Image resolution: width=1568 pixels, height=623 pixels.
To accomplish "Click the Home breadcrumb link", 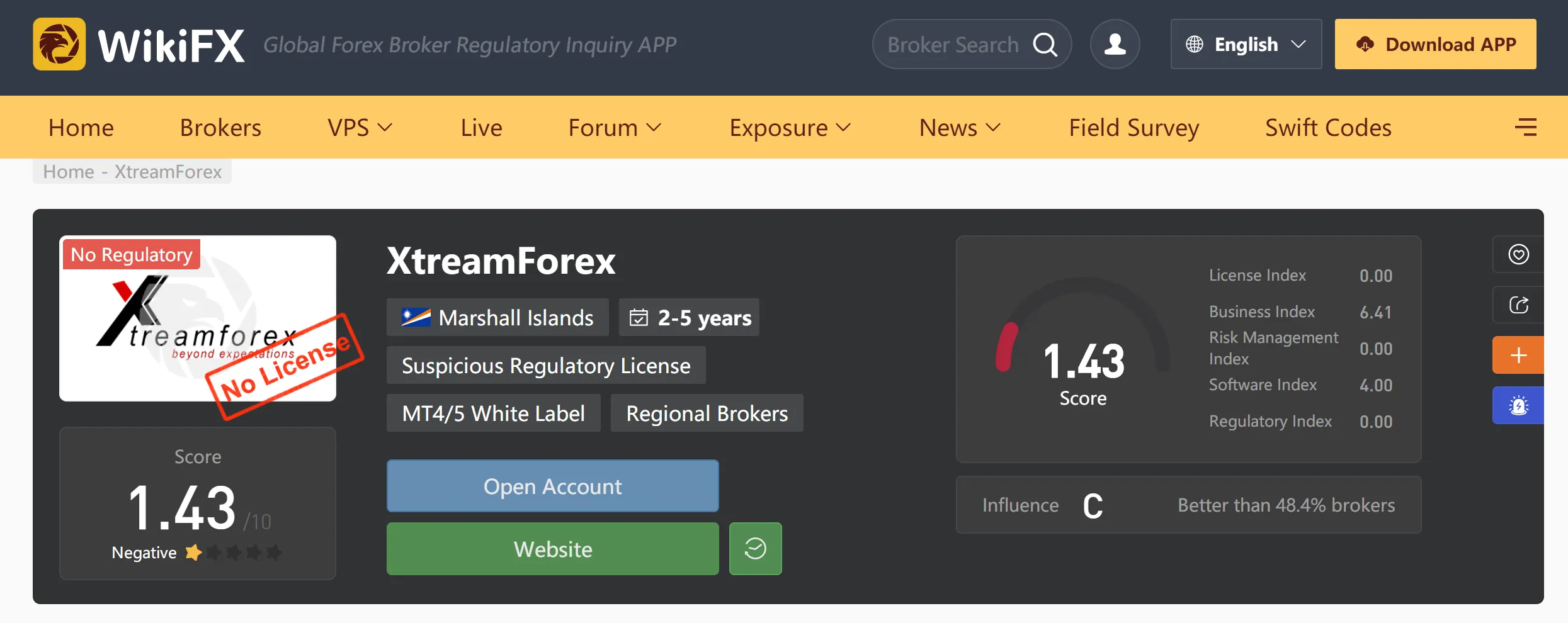I will point(69,171).
